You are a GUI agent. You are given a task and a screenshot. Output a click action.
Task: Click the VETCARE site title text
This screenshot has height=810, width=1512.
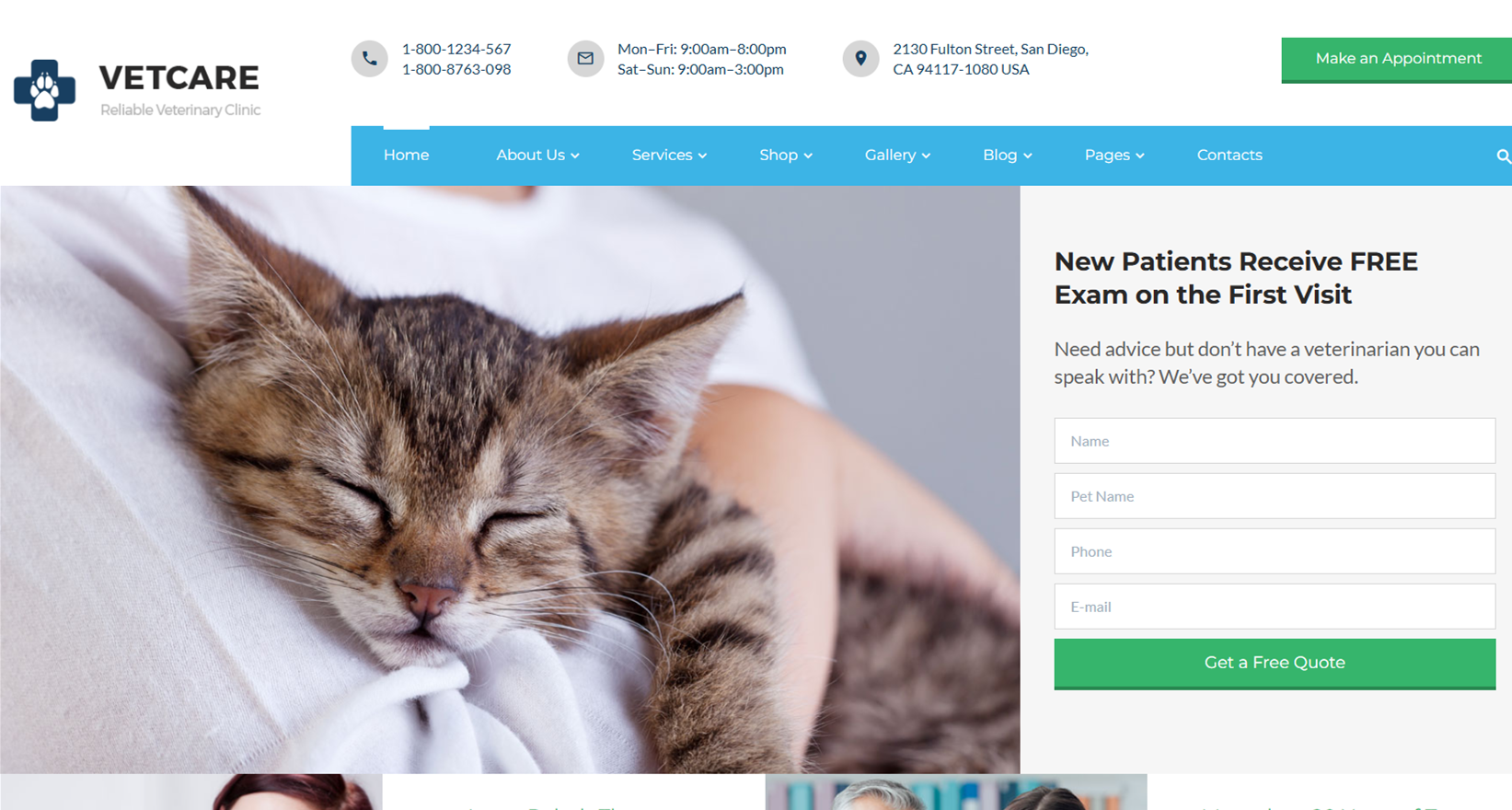click(x=179, y=78)
